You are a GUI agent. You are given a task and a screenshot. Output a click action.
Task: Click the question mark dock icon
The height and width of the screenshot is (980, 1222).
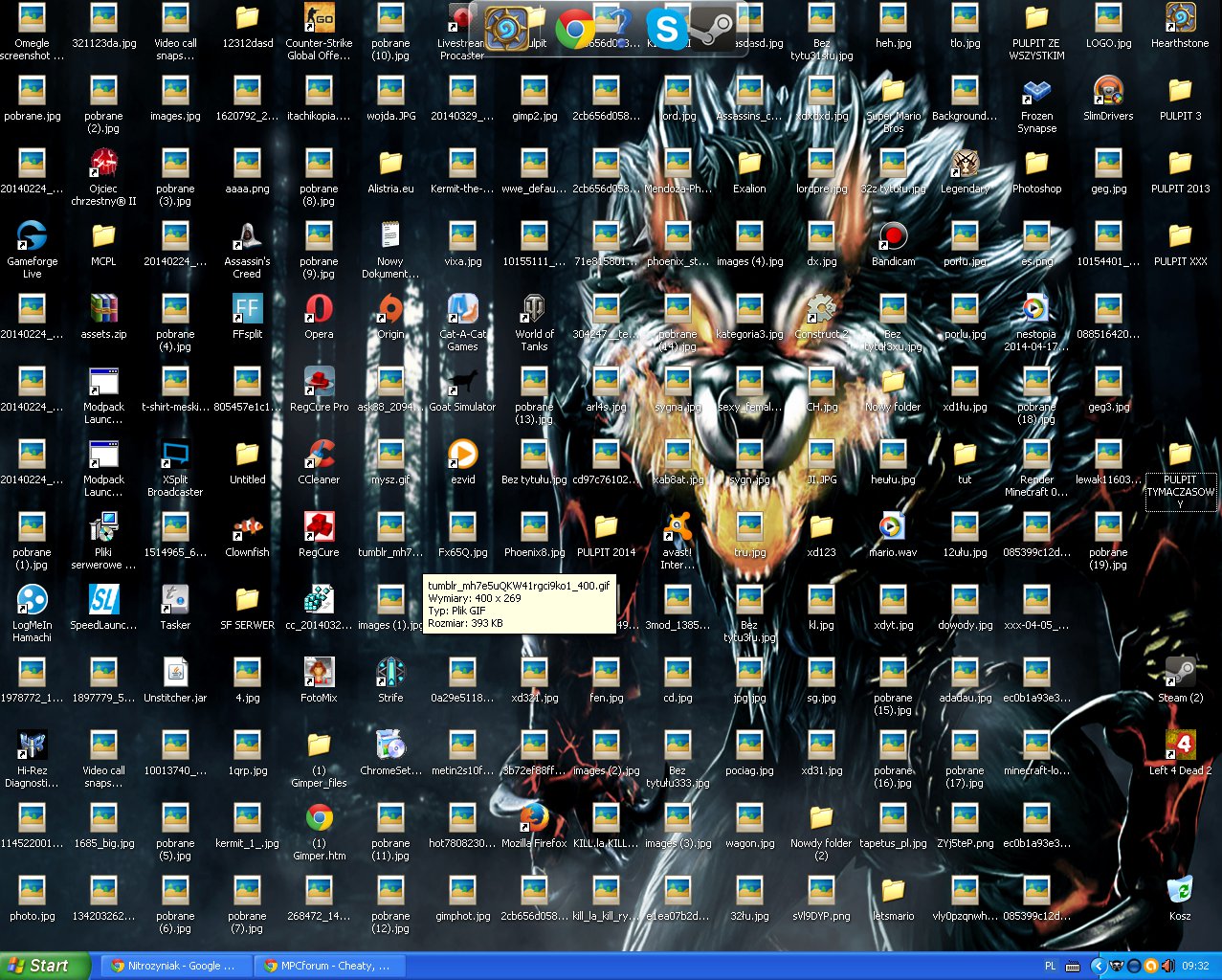pyautogui.click(x=621, y=30)
